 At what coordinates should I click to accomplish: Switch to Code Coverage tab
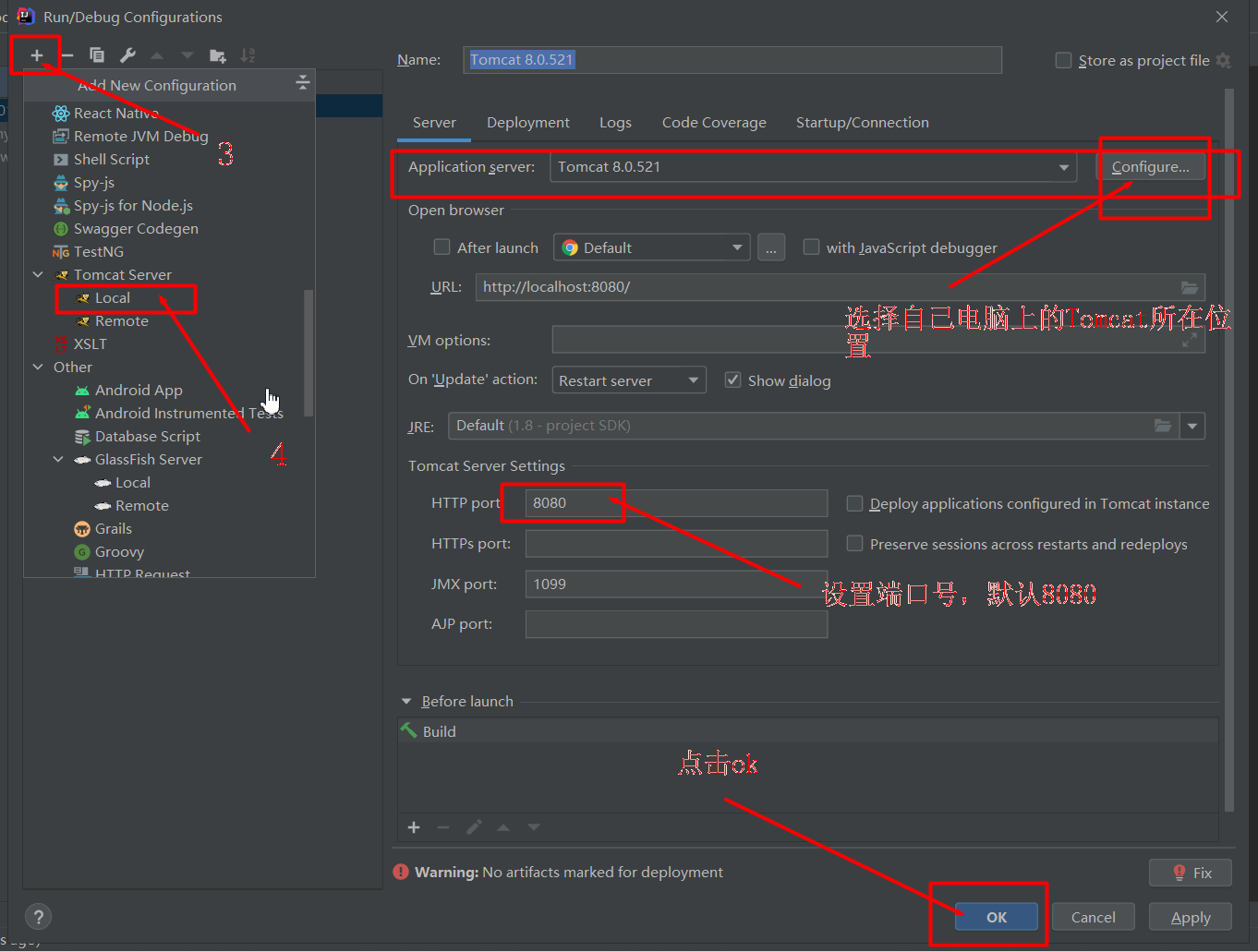[714, 123]
